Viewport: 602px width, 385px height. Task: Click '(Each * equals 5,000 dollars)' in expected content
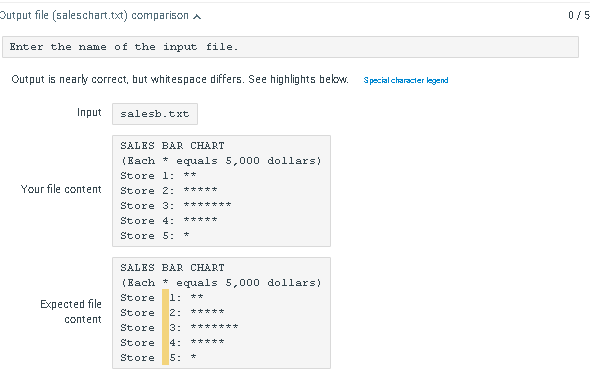pos(221,283)
